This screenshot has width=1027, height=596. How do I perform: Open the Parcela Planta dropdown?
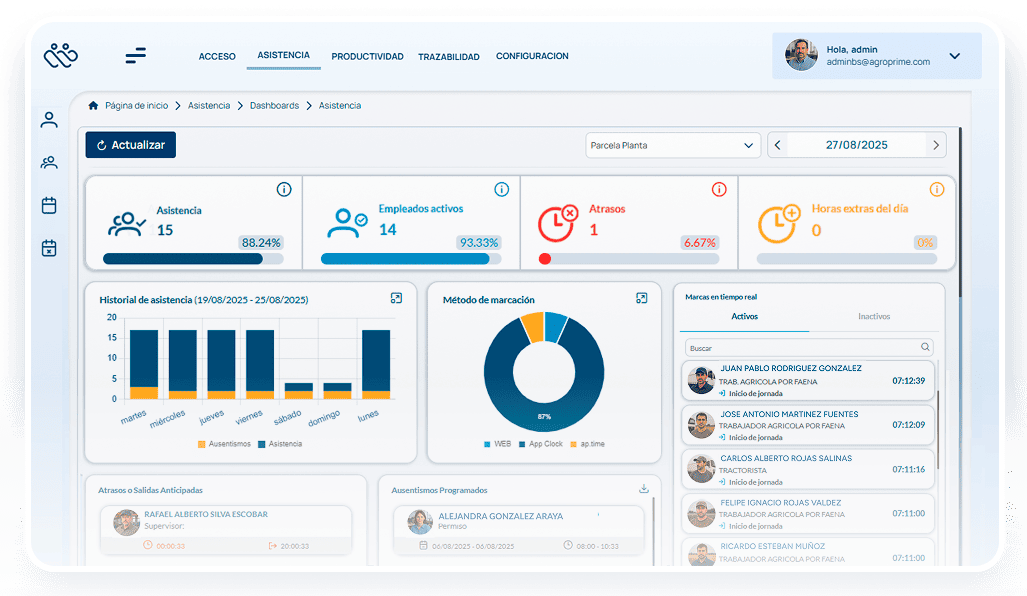[673, 146]
